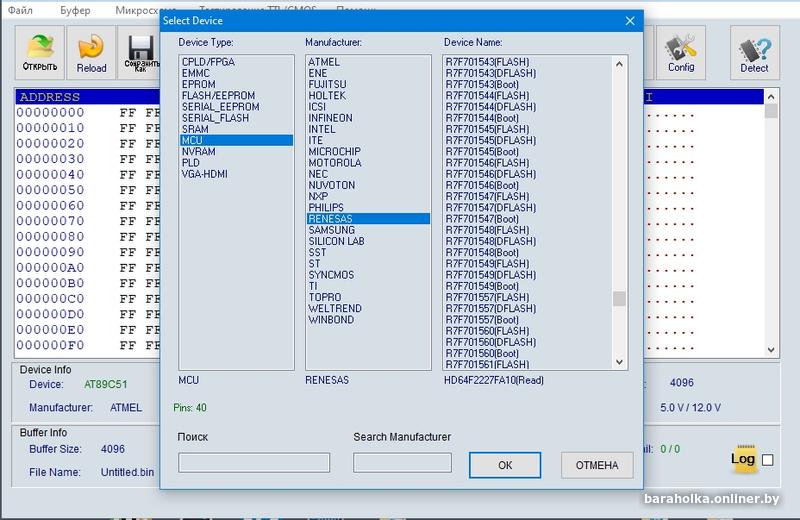Screen dimensions: 800x520
Task: Open the Файл menu
Action: (x=20, y=10)
